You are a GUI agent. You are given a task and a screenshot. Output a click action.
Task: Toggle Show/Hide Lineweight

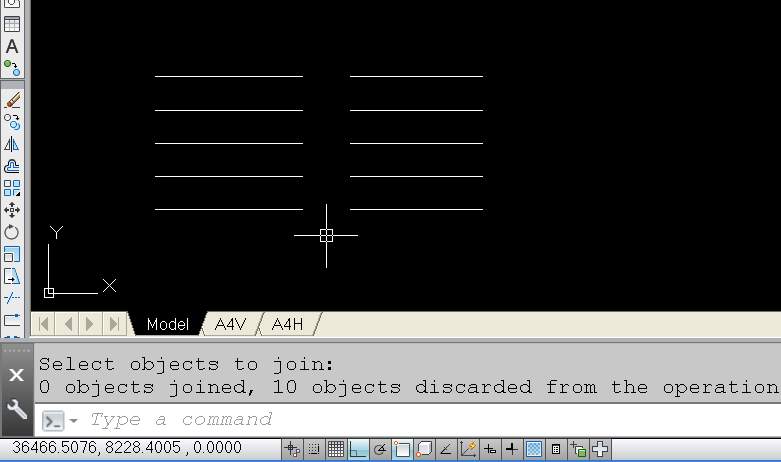click(x=512, y=450)
